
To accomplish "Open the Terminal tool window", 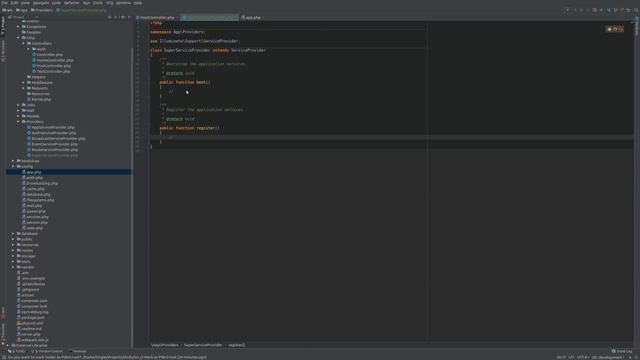I will coord(78,351).
